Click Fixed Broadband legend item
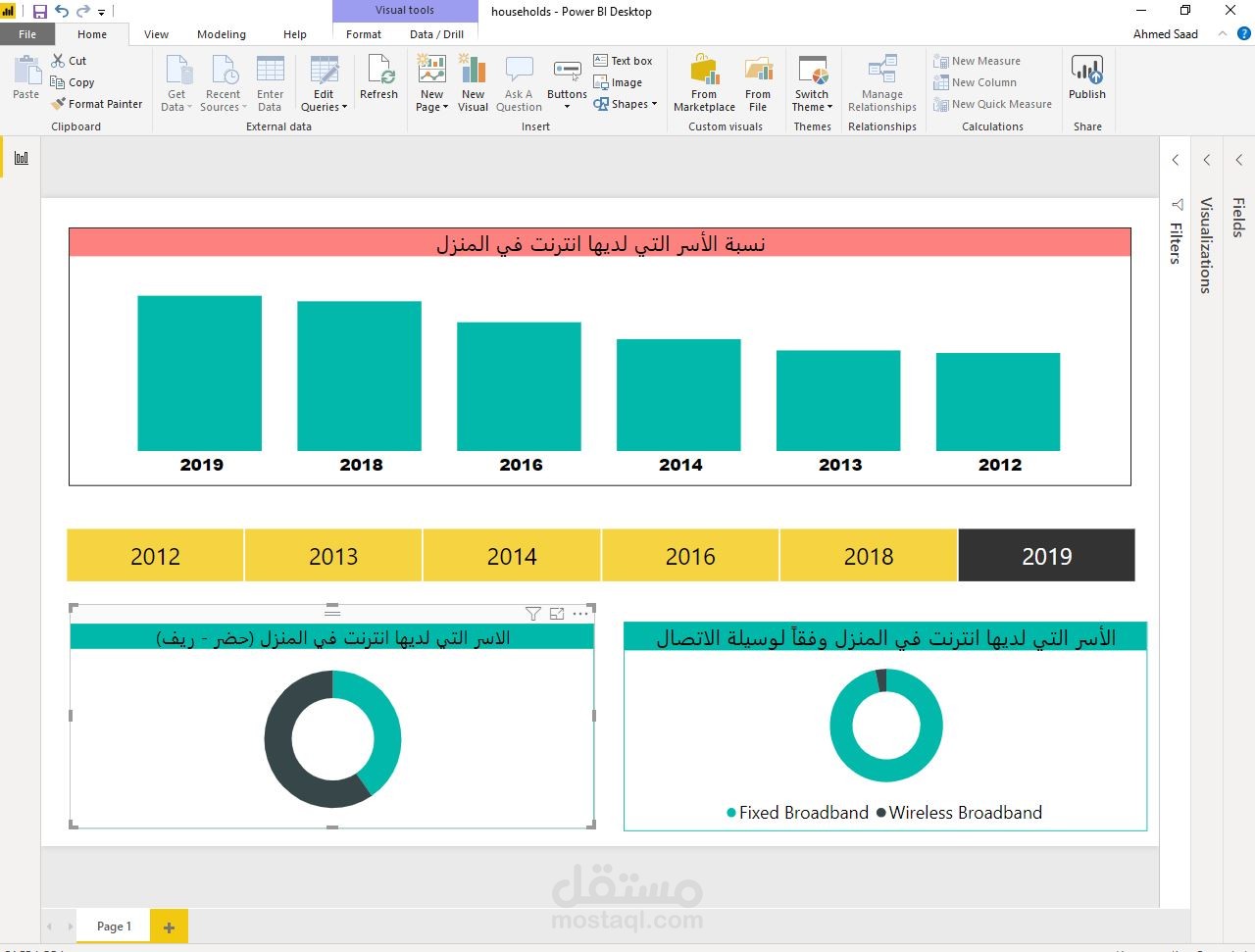This screenshot has width=1255, height=952. 797,813
